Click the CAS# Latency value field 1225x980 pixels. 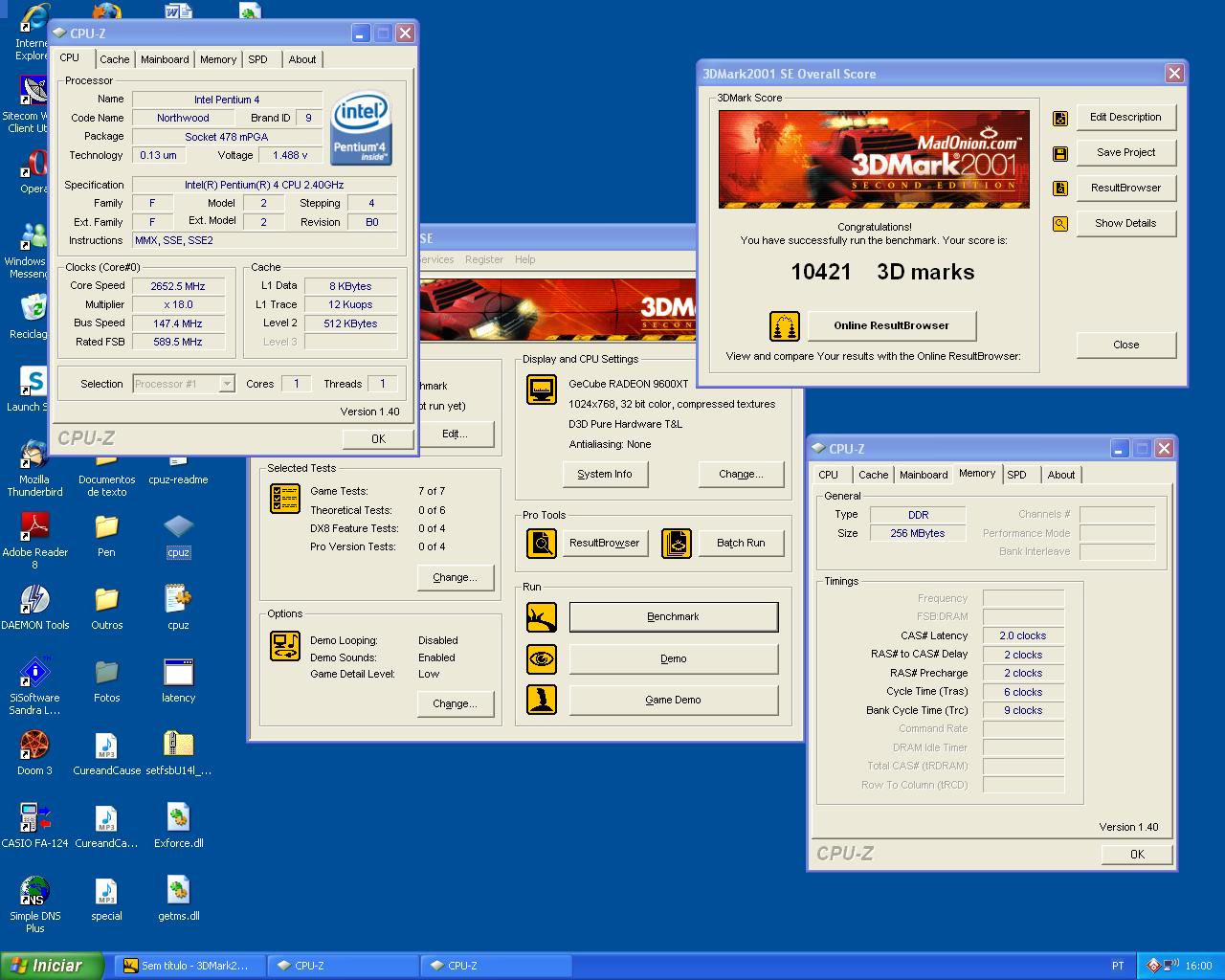pyautogui.click(x=1023, y=635)
